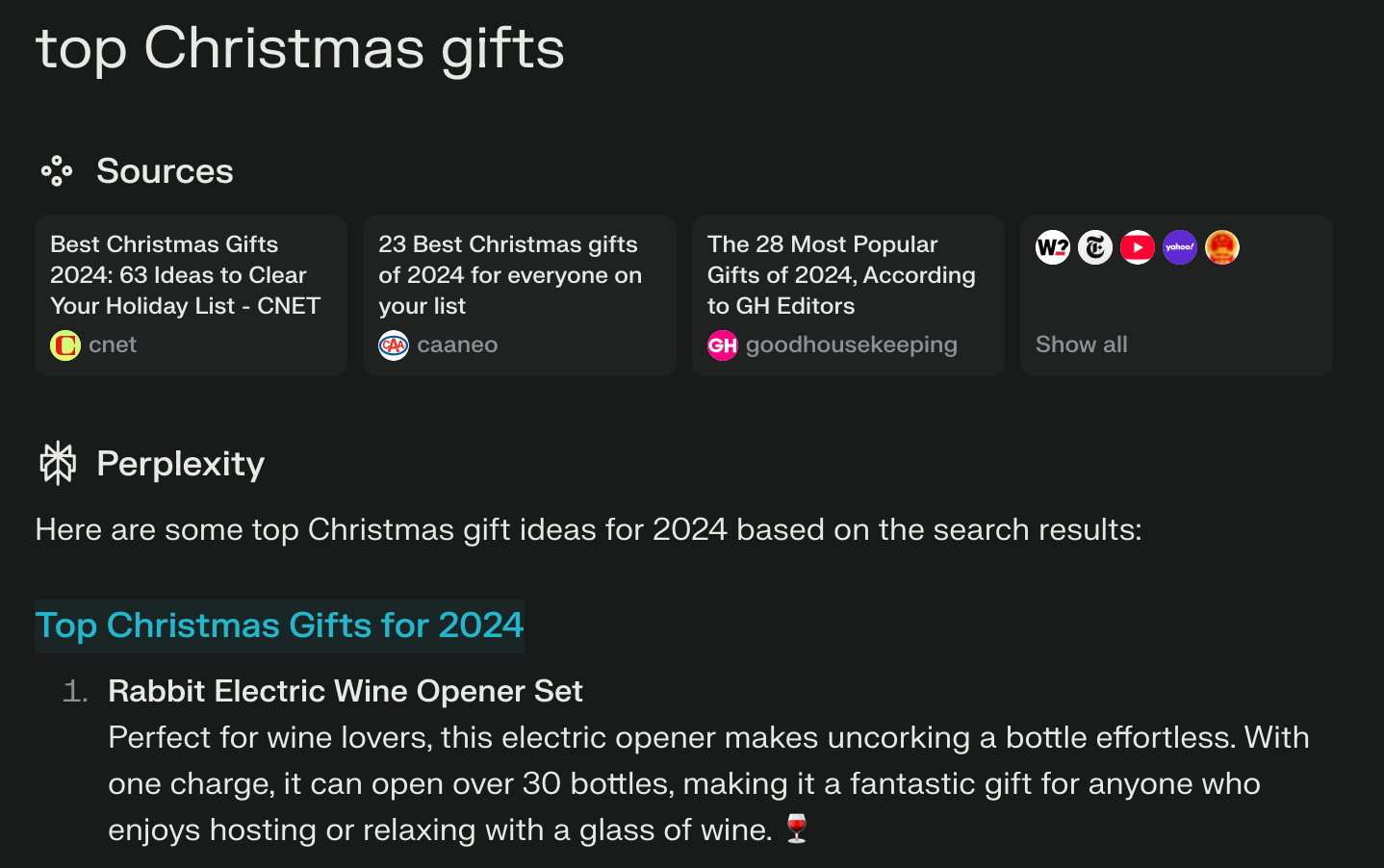Click the red emblem source icon

click(x=1222, y=247)
